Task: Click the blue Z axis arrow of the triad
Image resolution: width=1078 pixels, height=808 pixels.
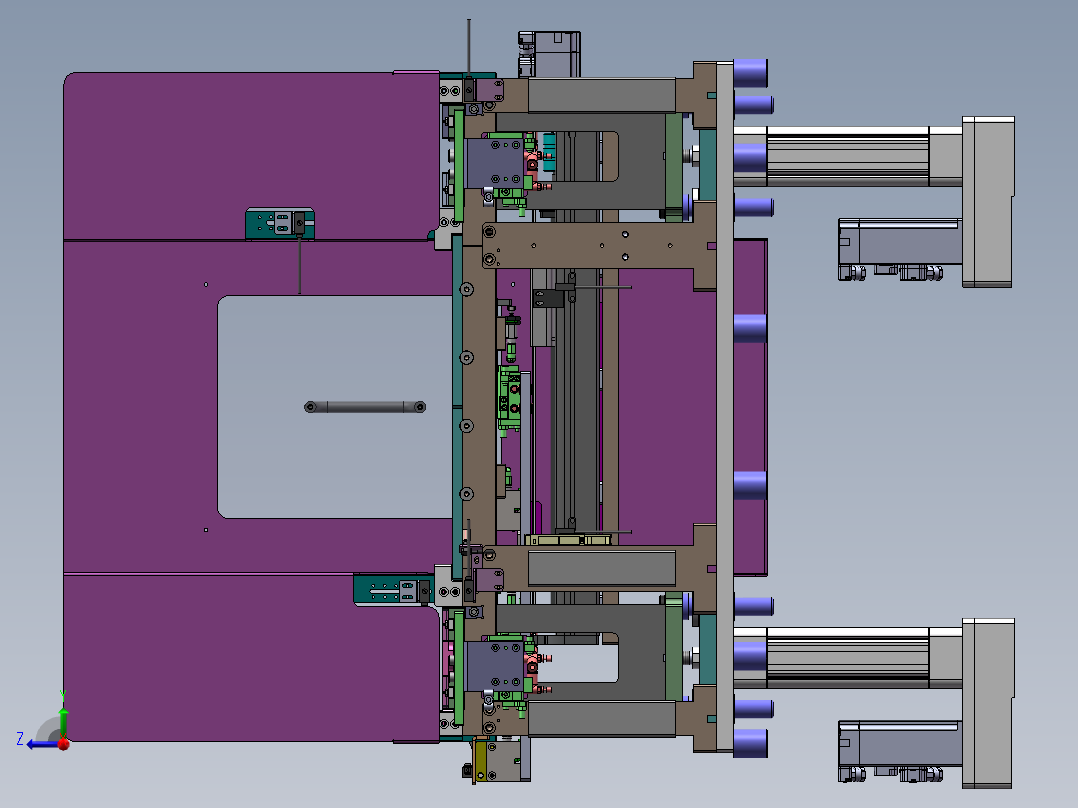Action: (x=41, y=744)
